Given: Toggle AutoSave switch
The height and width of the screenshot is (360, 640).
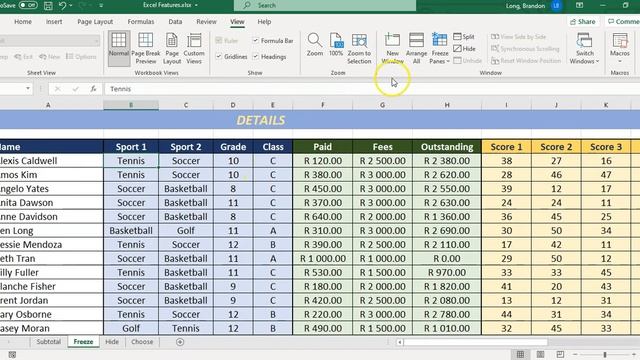Looking at the screenshot, I should [x=28, y=5].
